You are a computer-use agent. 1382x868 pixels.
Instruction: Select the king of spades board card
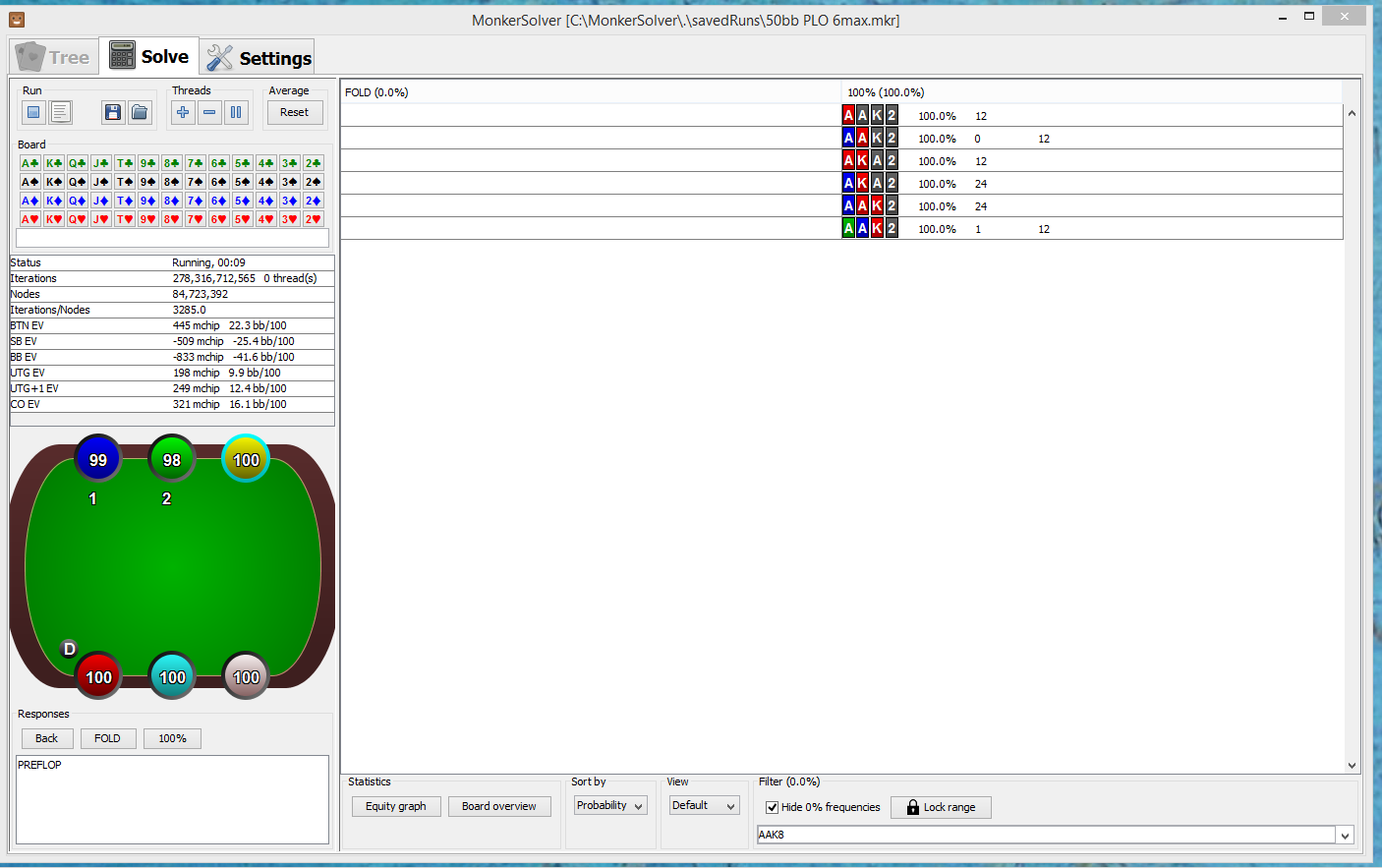click(x=54, y=182)
